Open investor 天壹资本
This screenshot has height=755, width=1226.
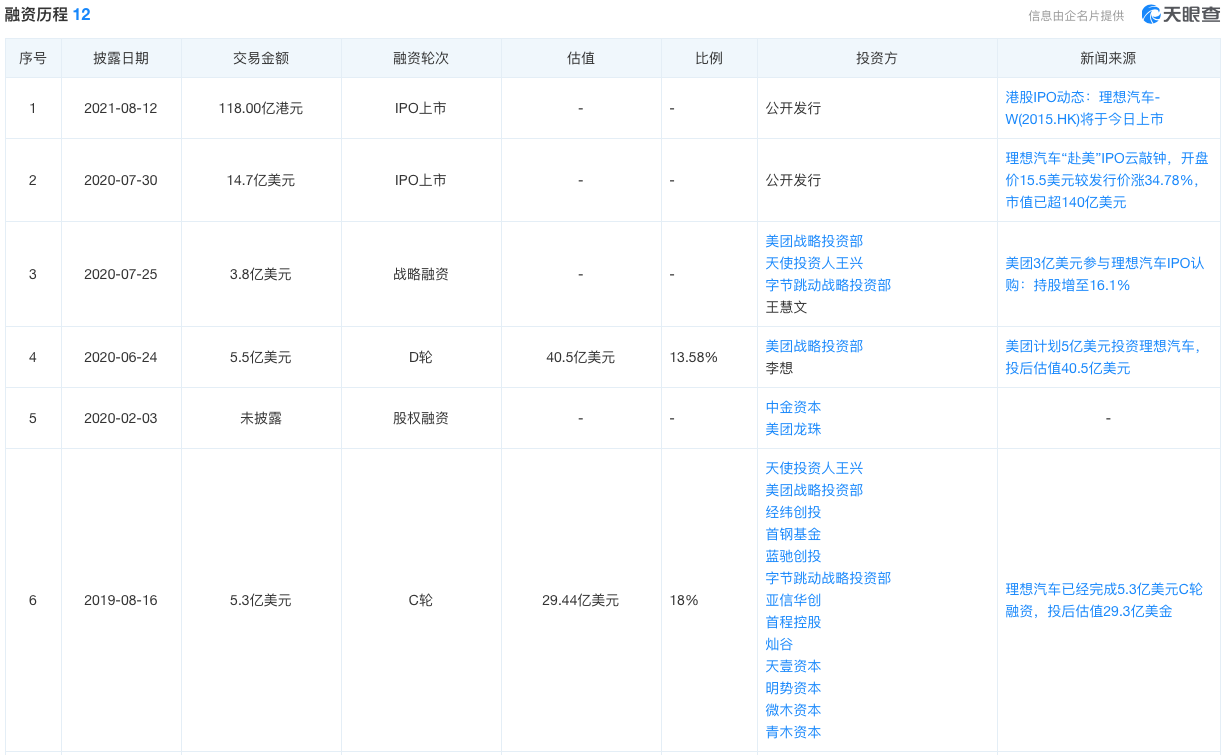pyautogui.click(x=793, y=666)
